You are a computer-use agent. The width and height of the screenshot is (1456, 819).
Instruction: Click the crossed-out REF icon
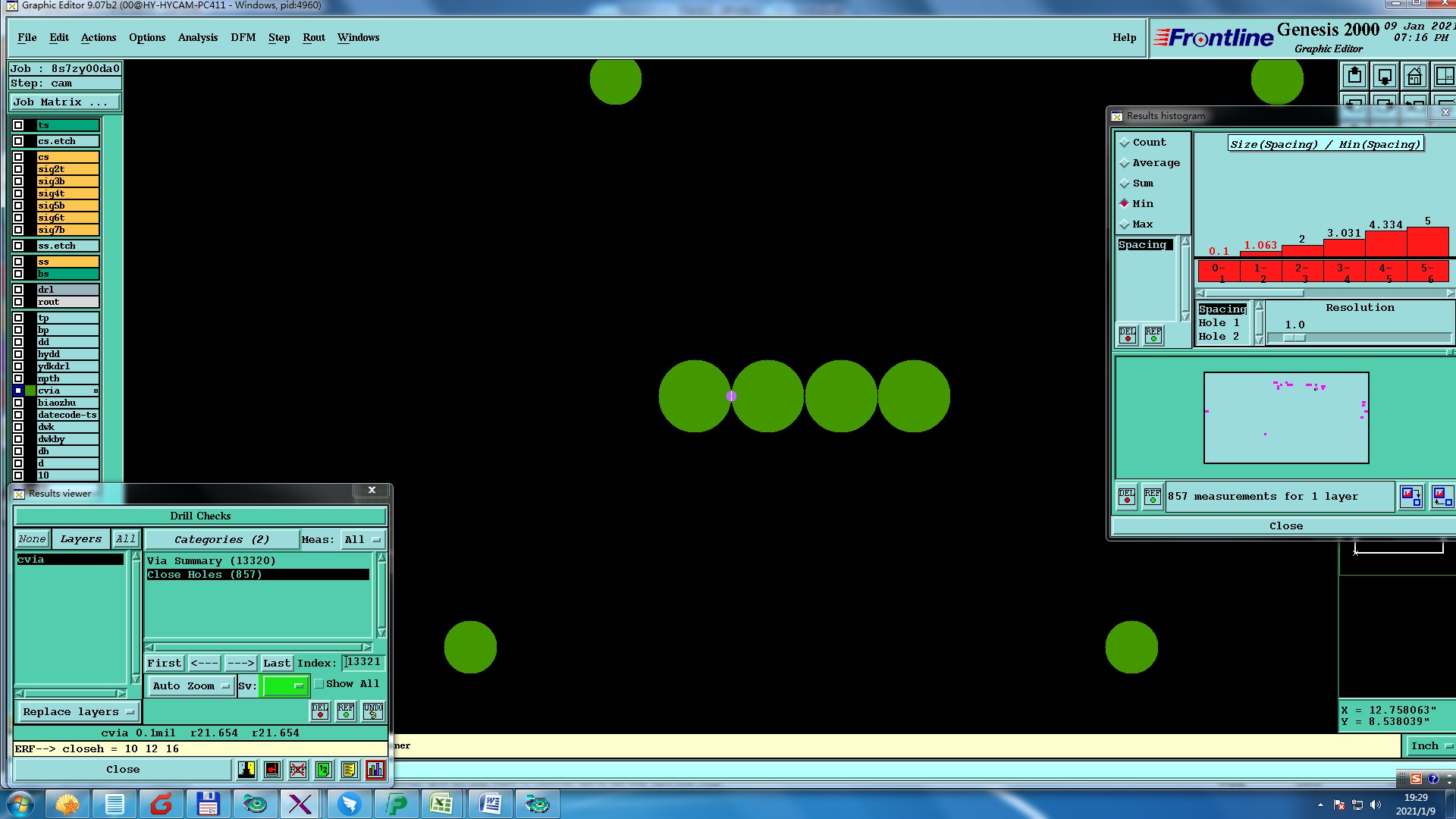(x=298, y=770)
